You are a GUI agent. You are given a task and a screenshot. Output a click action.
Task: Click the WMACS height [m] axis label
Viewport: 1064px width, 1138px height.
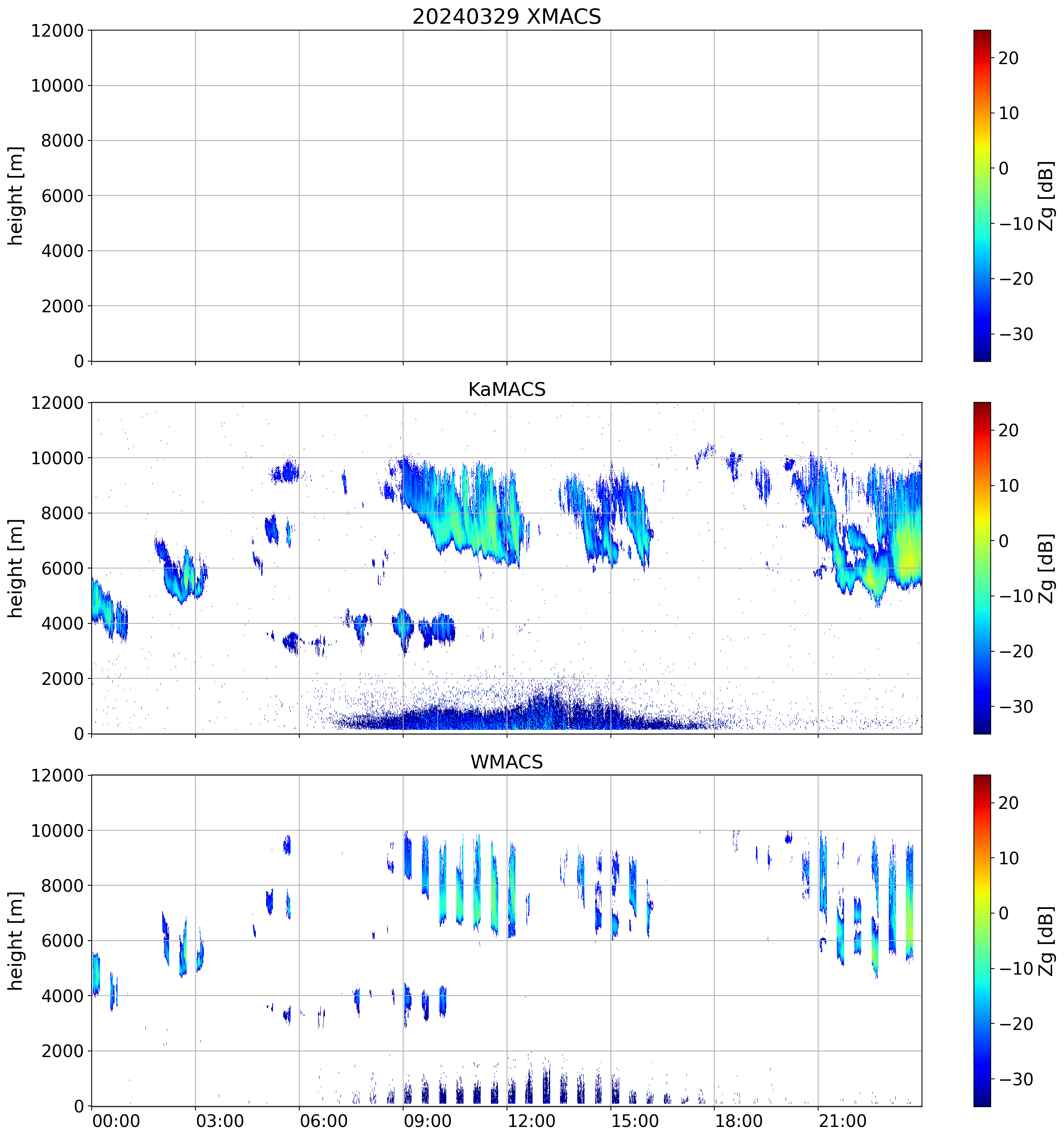tap(15, 941)
